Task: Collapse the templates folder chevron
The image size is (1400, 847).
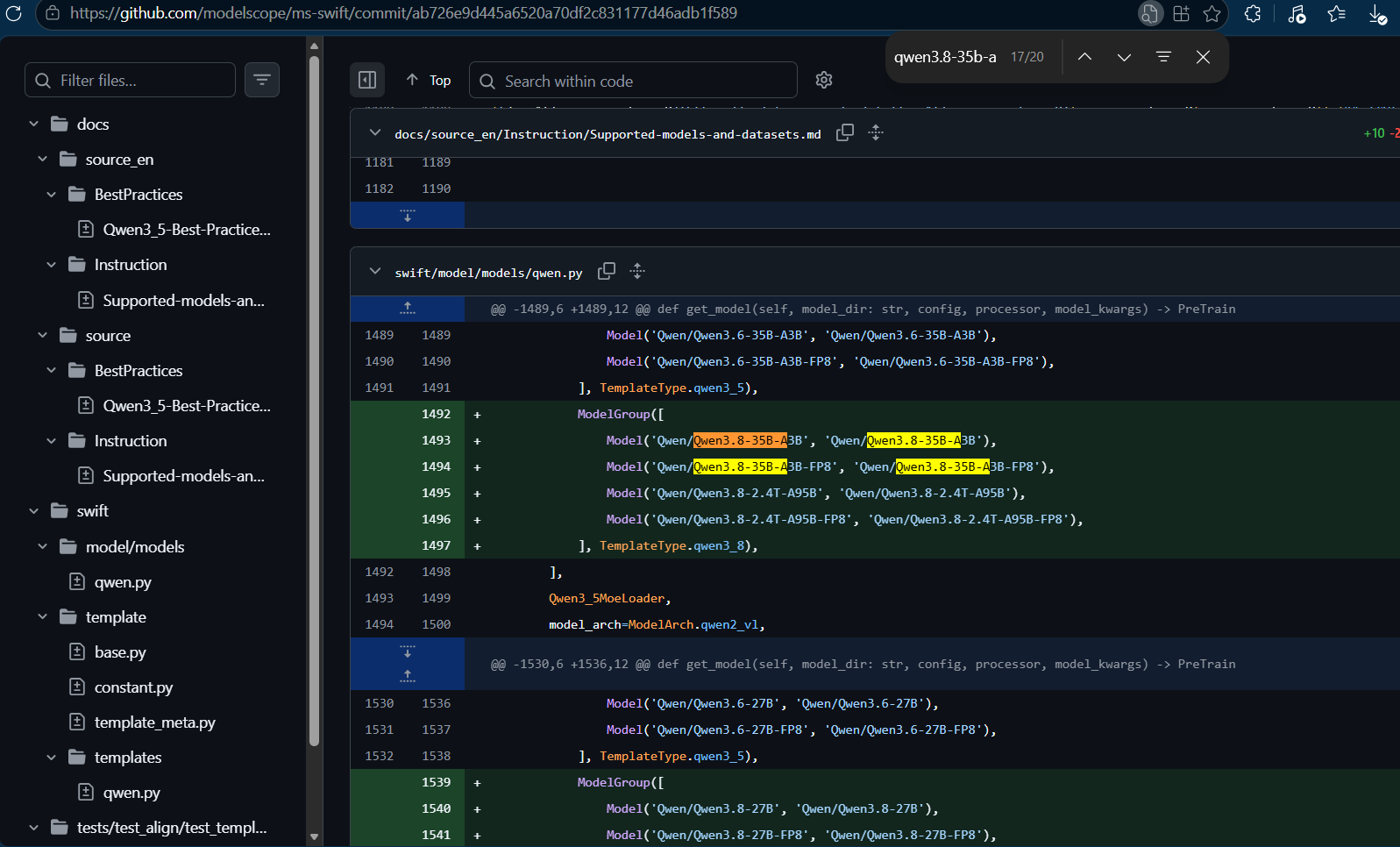Action: [51, 757]
